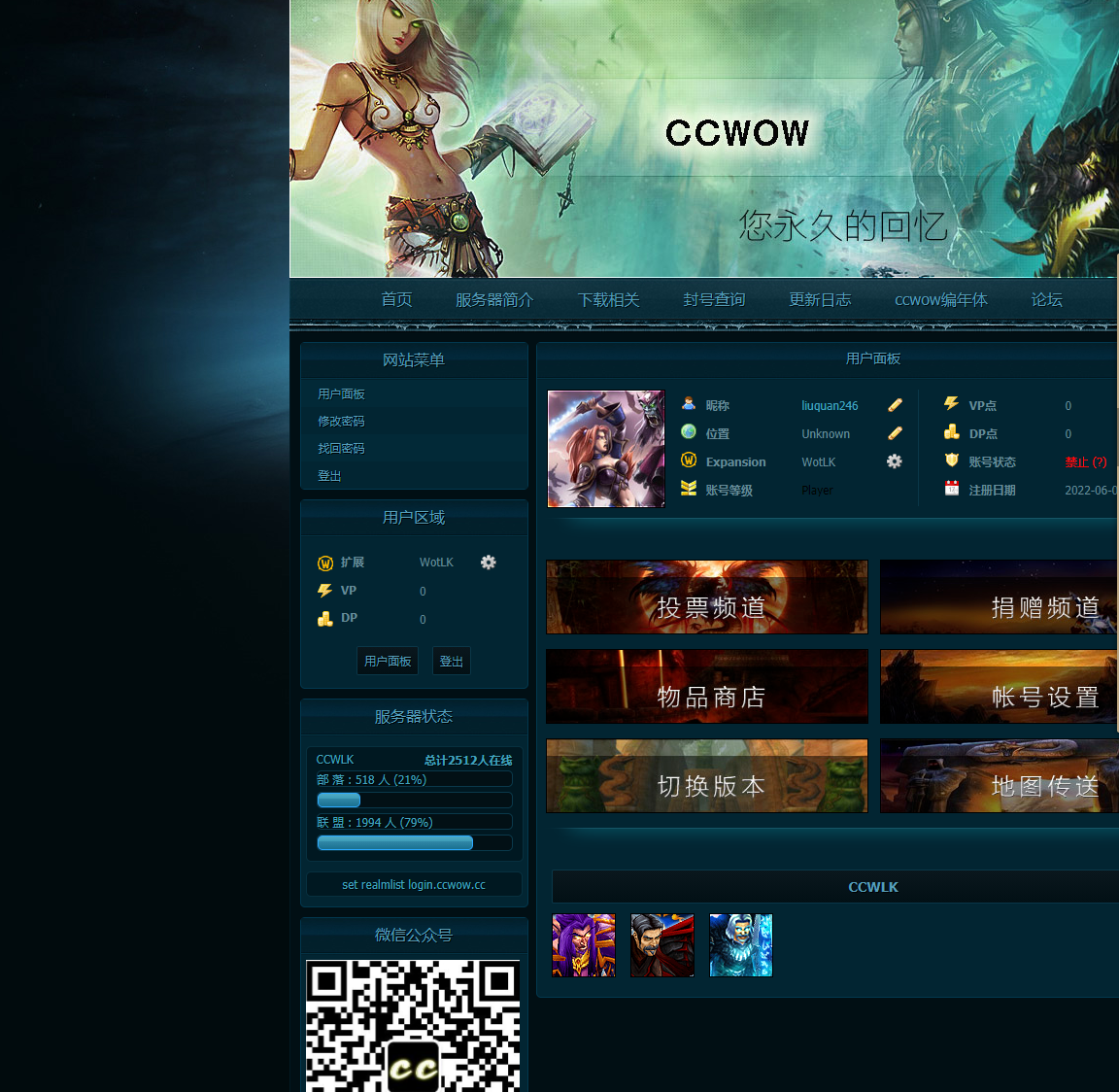Click the 登出 button in the sidebar
The width and height of the screenshot is (1119, 1092).
pos(451,660)
